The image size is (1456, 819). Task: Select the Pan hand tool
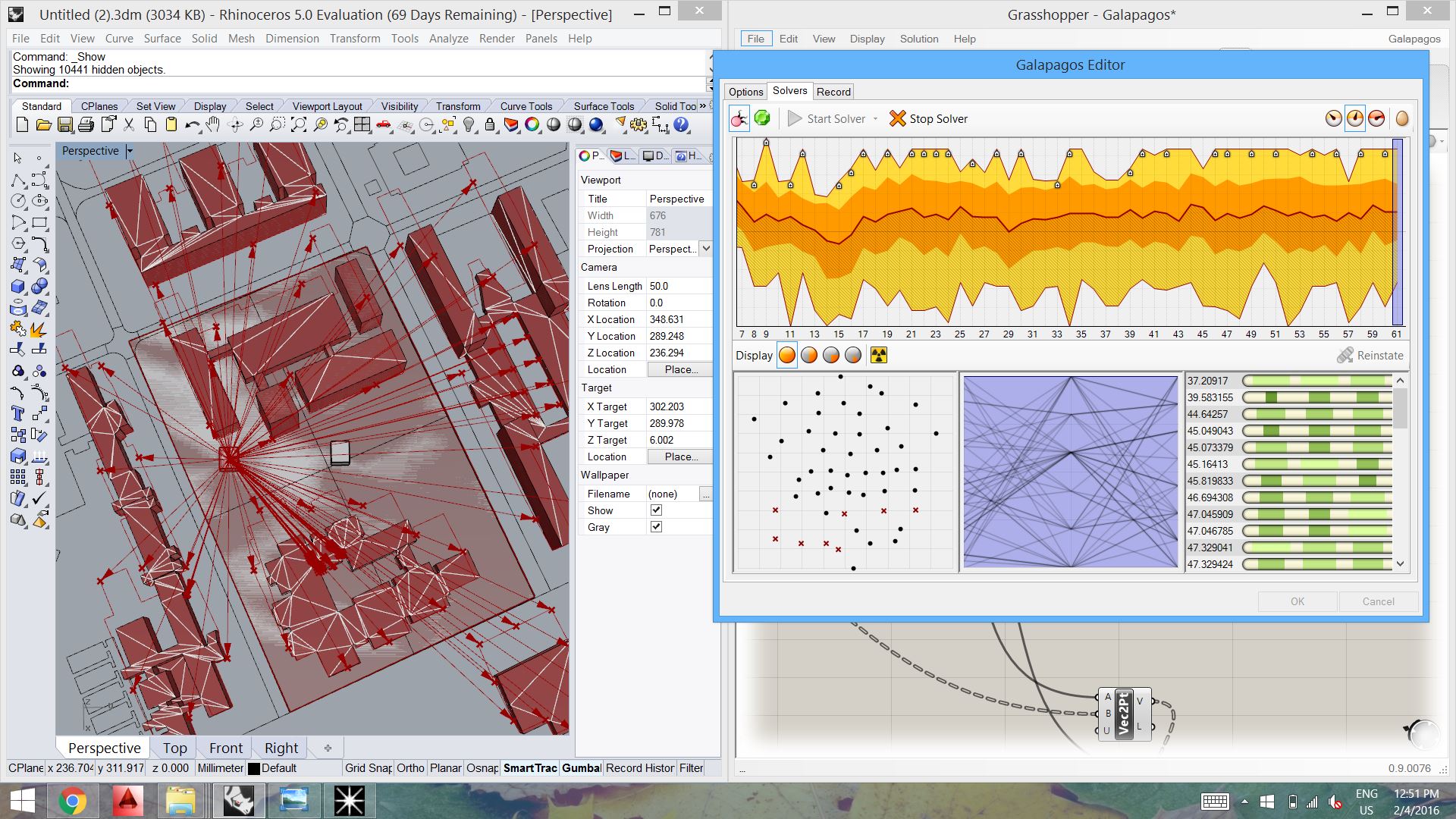point(213,125)
